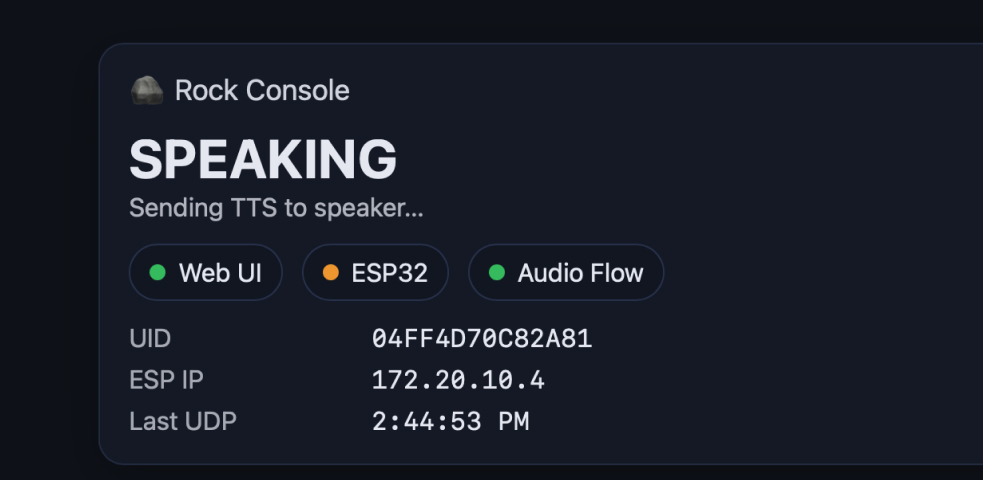Viewport: 983px width, 480px height.
Task: Select the Audio Flow status pill
Action: click(565, 273)
